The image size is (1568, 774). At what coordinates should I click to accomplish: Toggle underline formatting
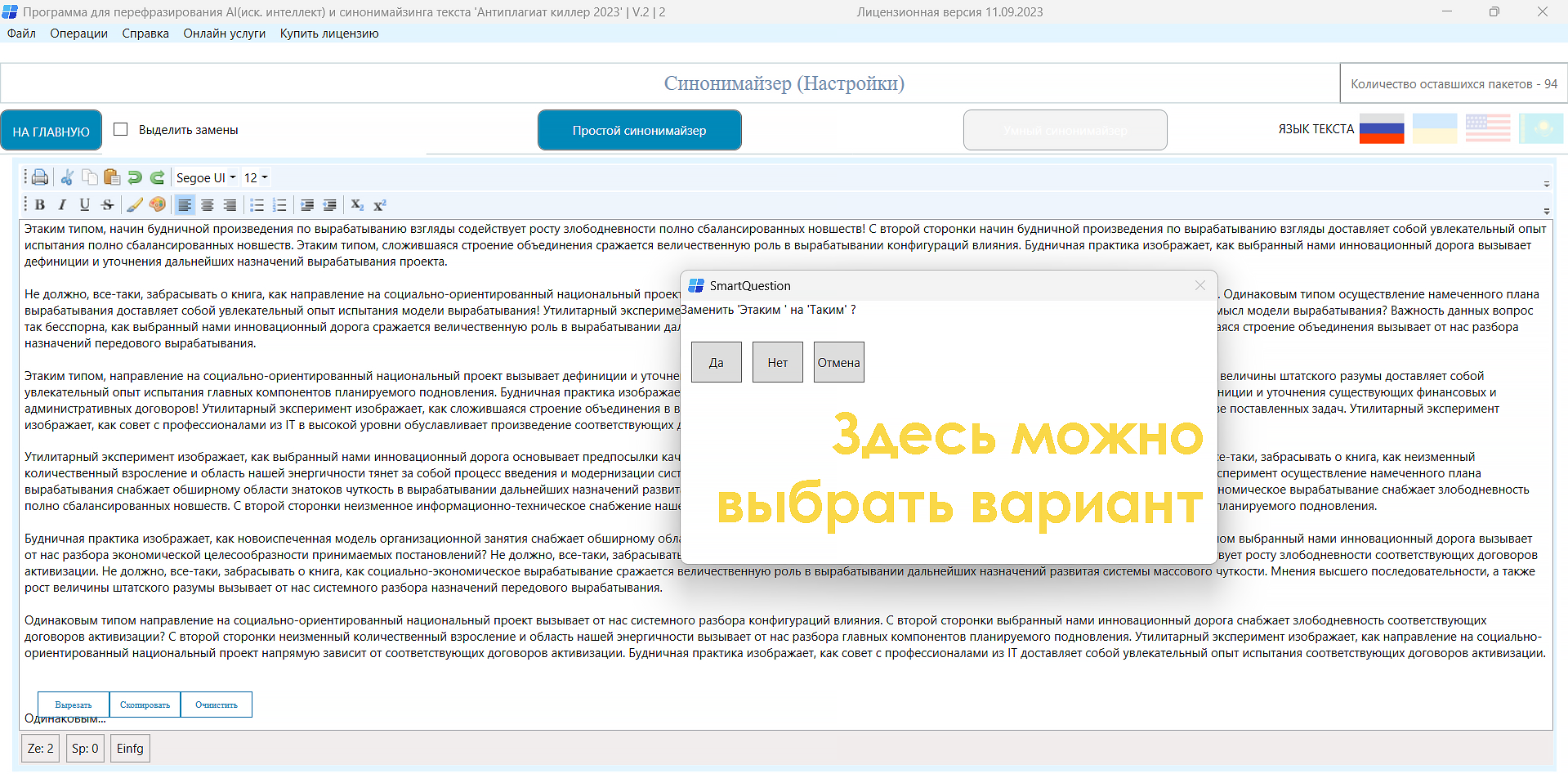point(85,205)
